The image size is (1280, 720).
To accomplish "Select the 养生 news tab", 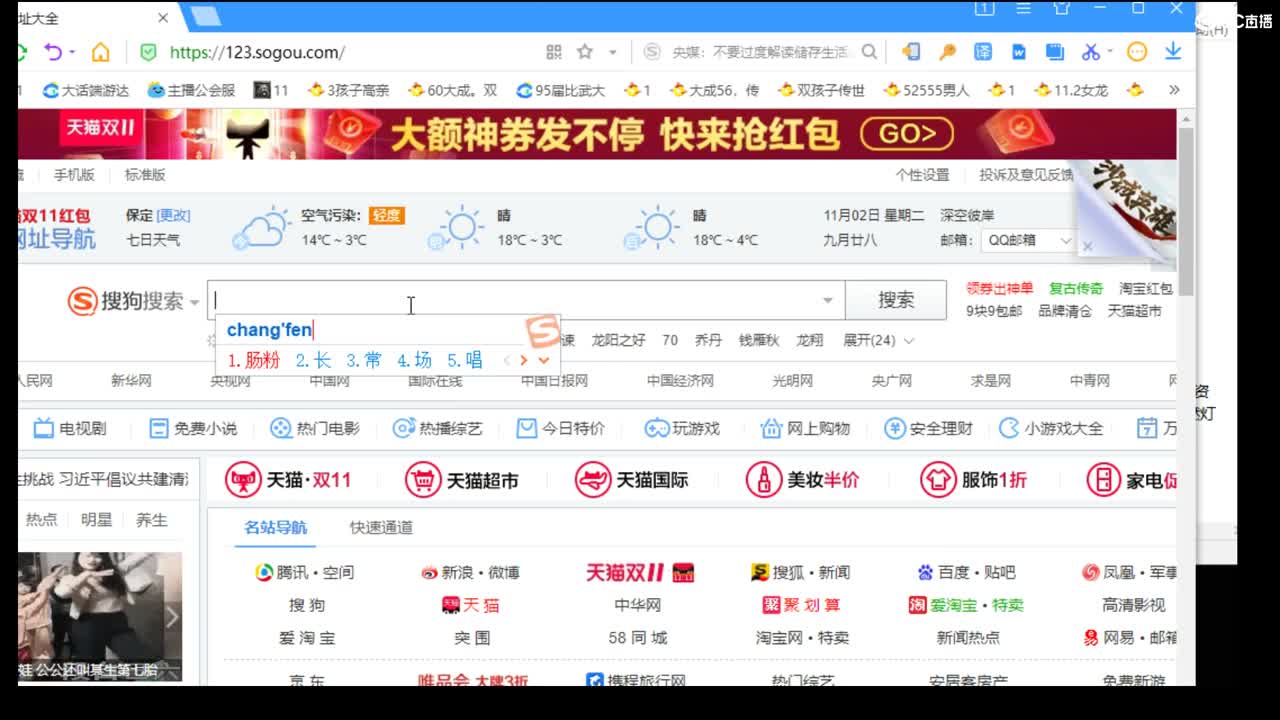I will click(152, 520).
